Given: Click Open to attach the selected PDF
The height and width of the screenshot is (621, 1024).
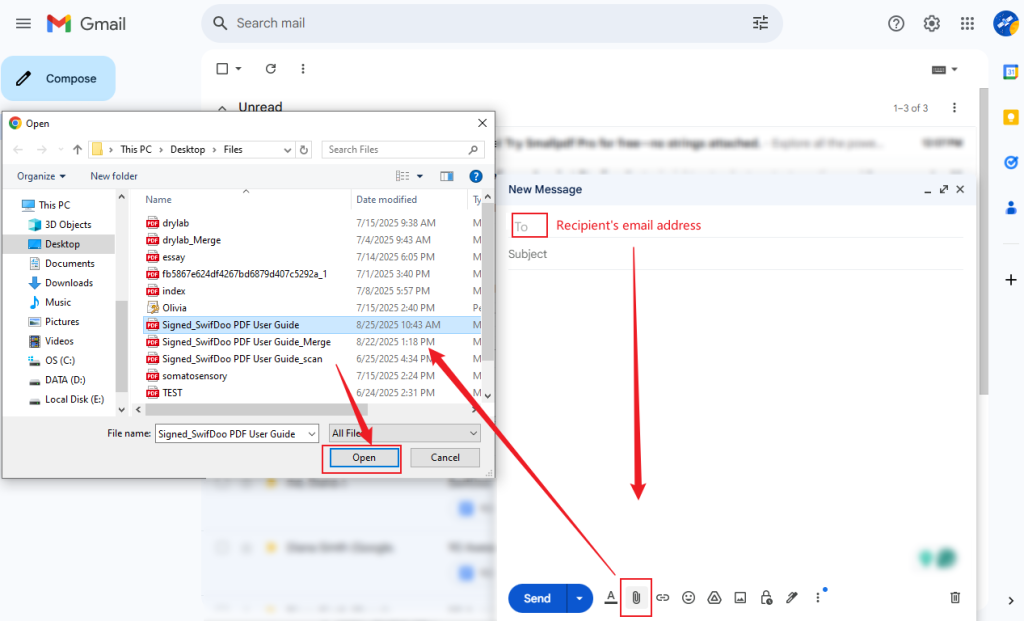Looking at the screenshot, I should (x=362, y=457).
